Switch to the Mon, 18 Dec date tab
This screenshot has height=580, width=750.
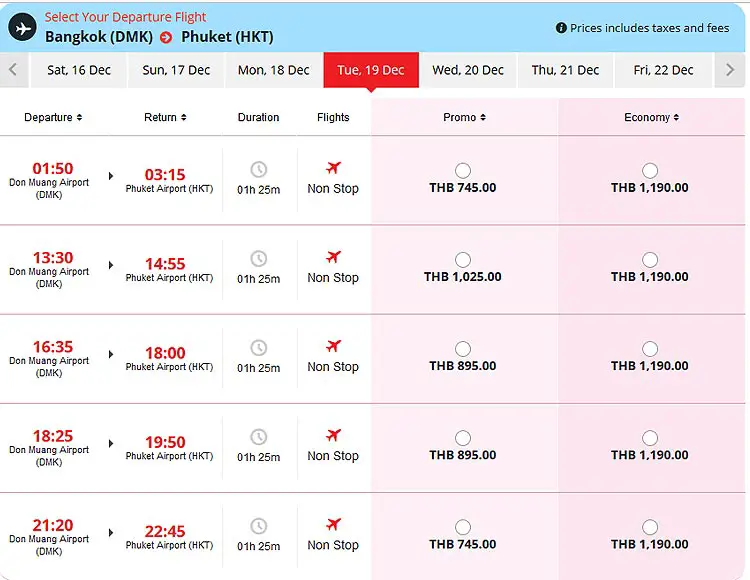(274, 70)
